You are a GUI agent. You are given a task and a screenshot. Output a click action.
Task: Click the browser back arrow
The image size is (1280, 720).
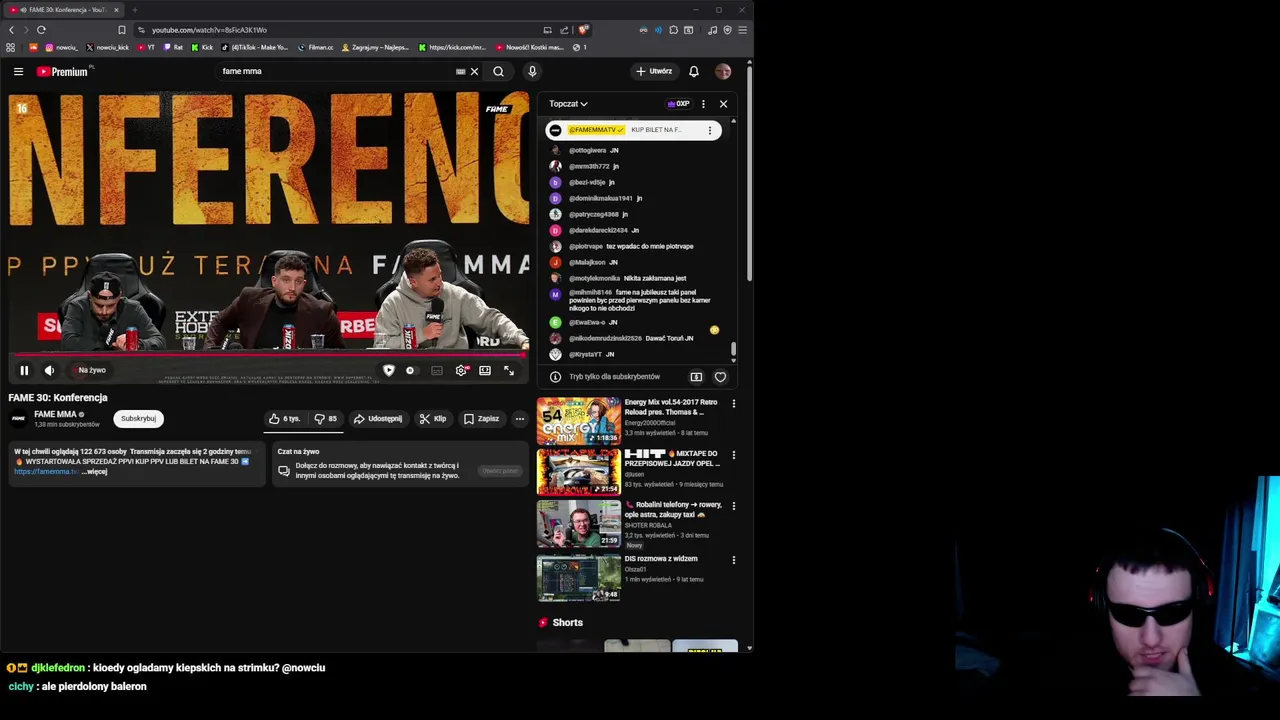click(x=11, y=30)
